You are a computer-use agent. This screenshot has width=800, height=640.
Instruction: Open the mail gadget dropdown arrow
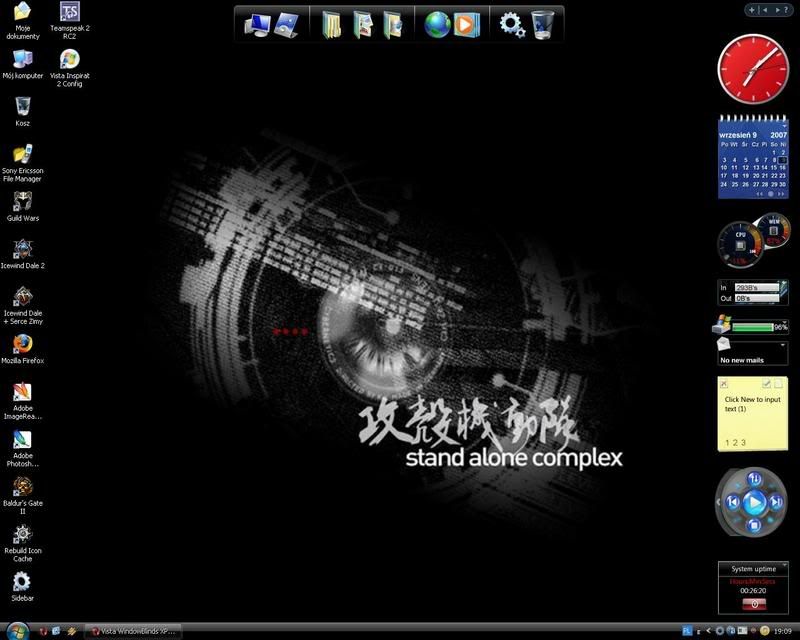783,345
